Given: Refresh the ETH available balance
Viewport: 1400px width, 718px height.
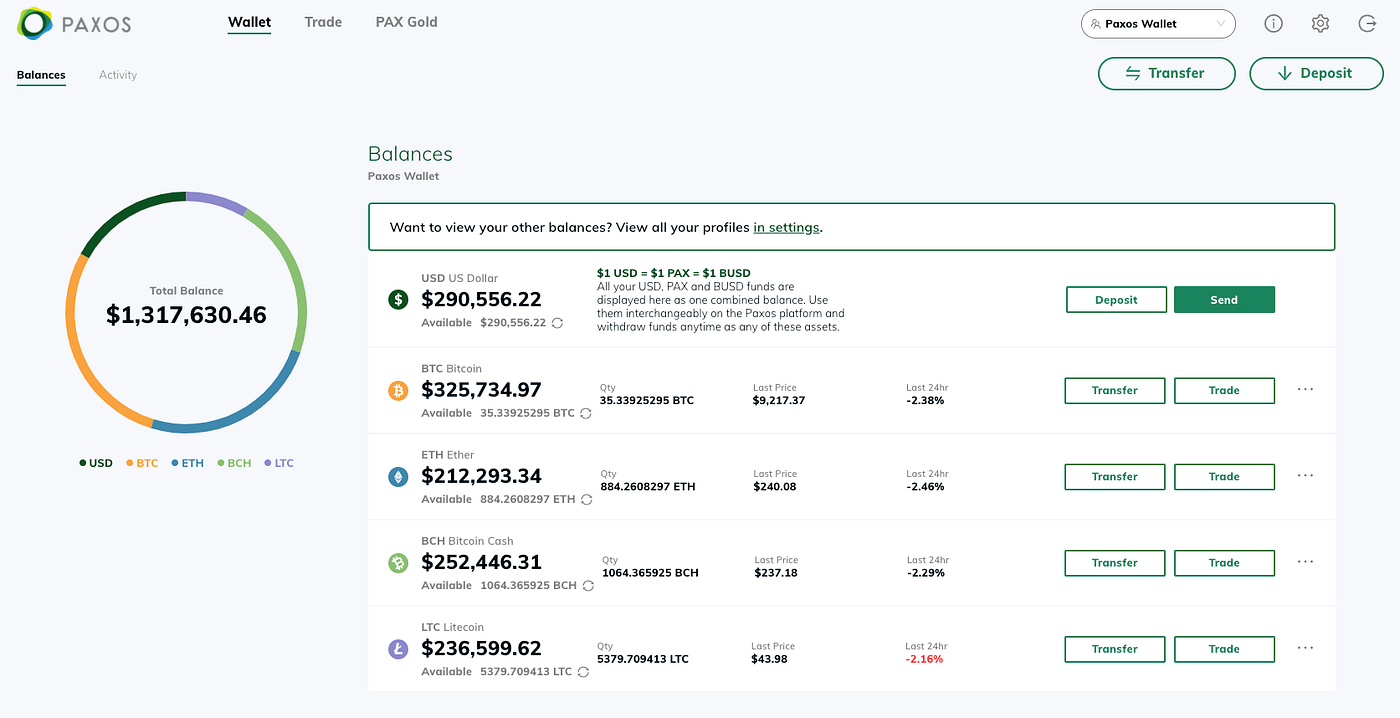Looking at the screenshot, I should [587, 499].
